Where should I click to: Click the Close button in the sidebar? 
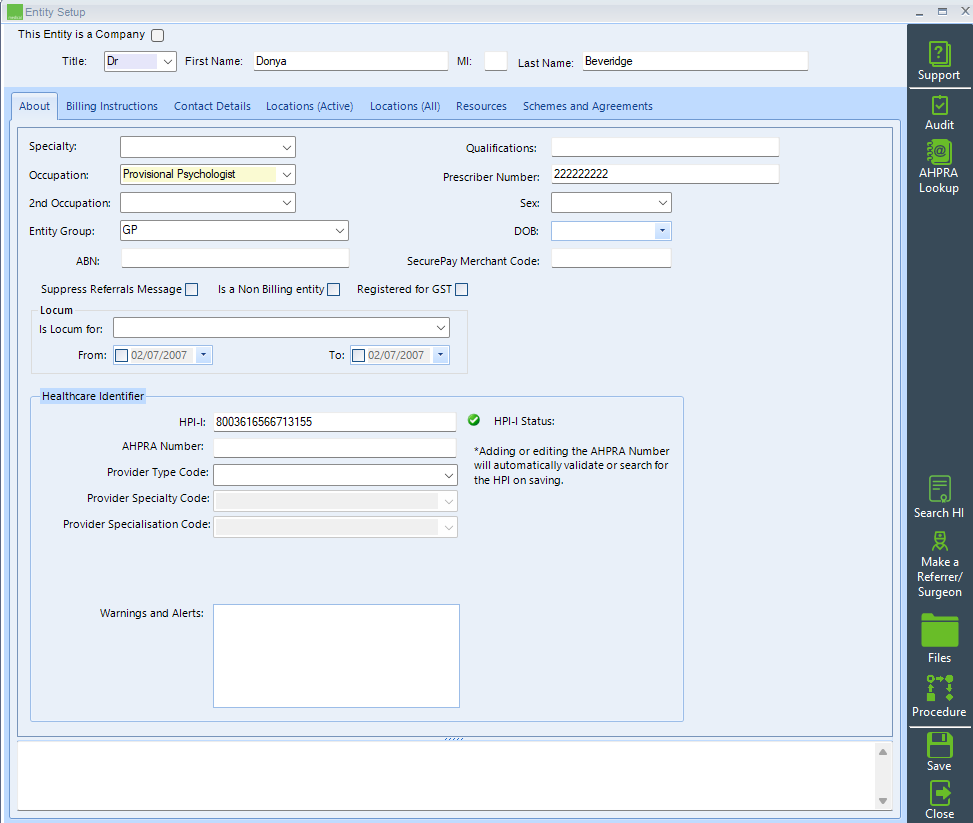click(938, 800)
